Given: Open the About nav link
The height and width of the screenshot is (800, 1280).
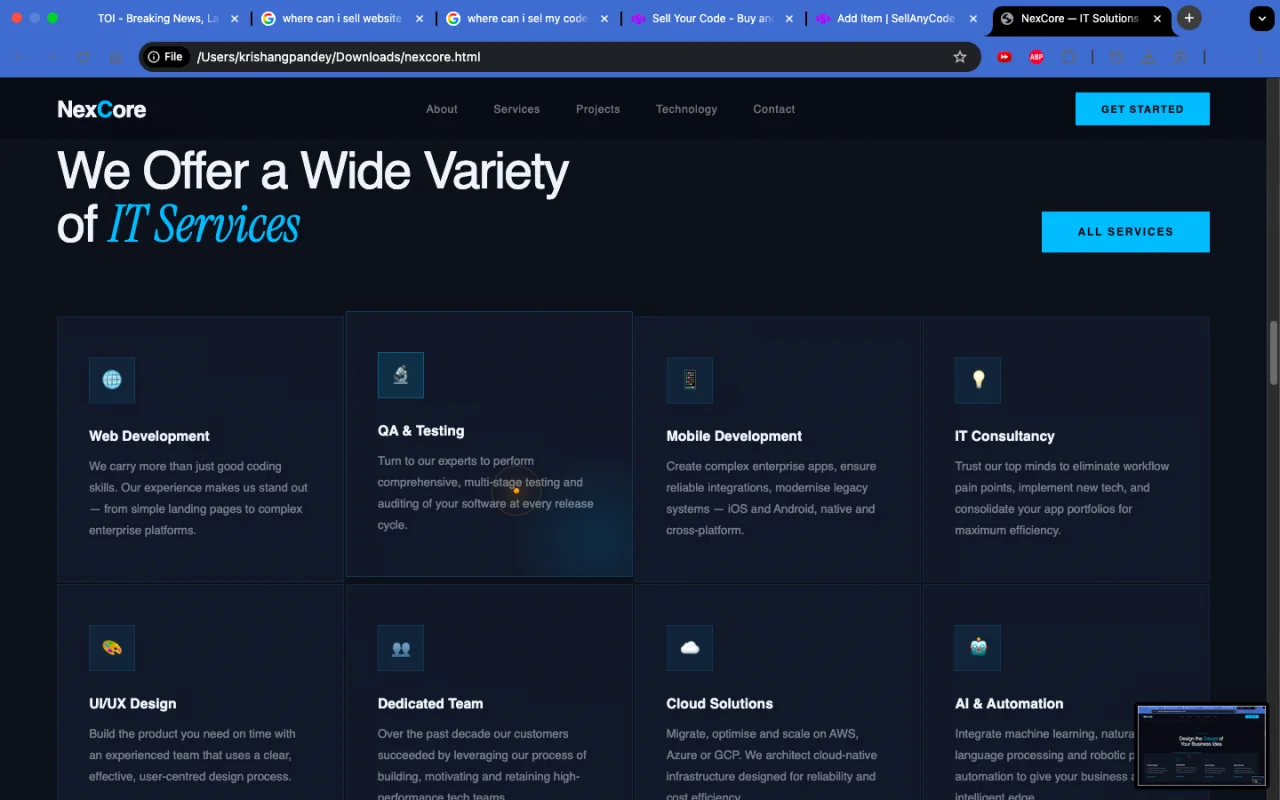Looking at the screenshot, I should [x=442, y=109].
